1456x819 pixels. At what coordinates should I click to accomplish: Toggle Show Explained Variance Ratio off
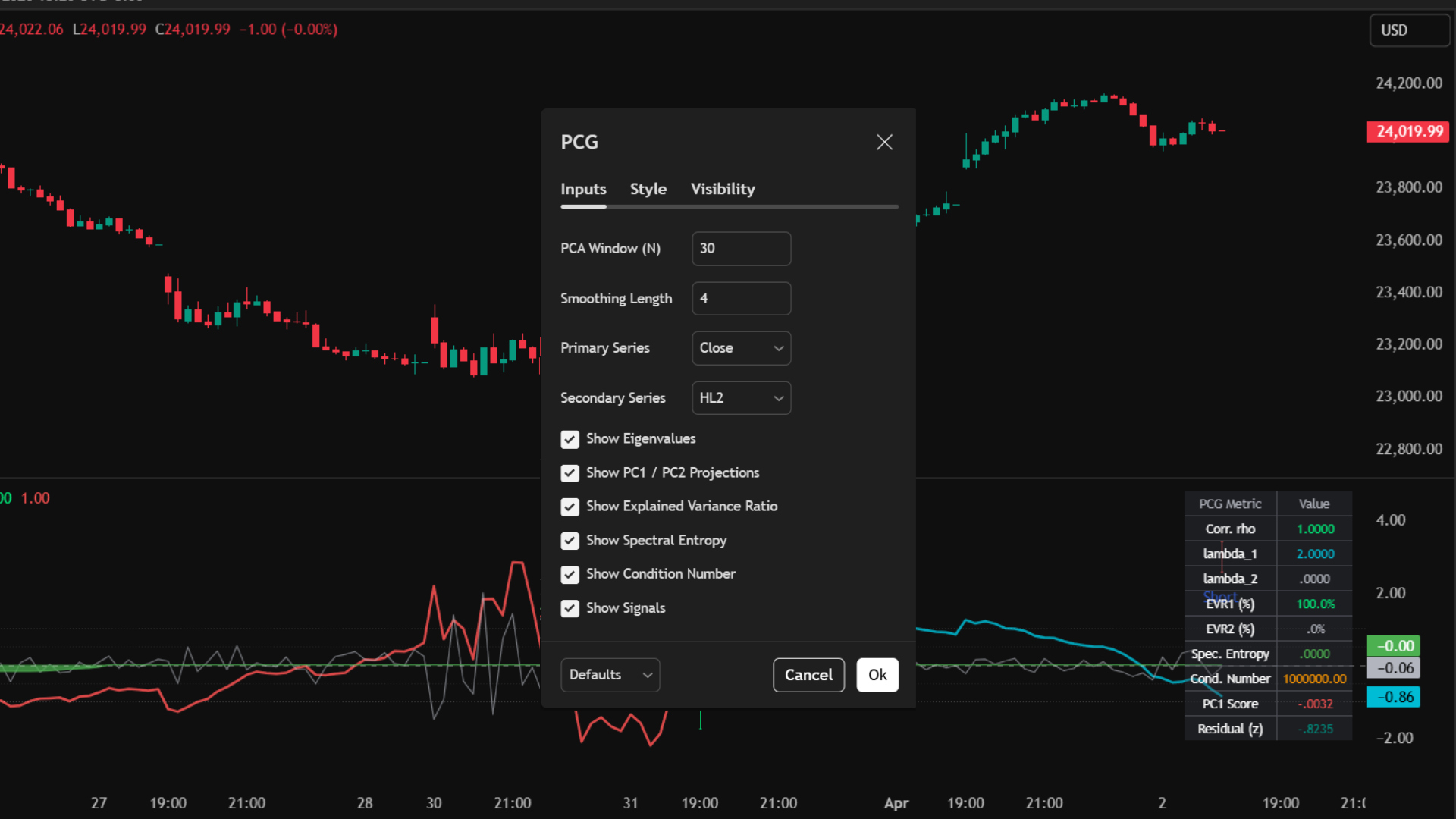[570, 507]
